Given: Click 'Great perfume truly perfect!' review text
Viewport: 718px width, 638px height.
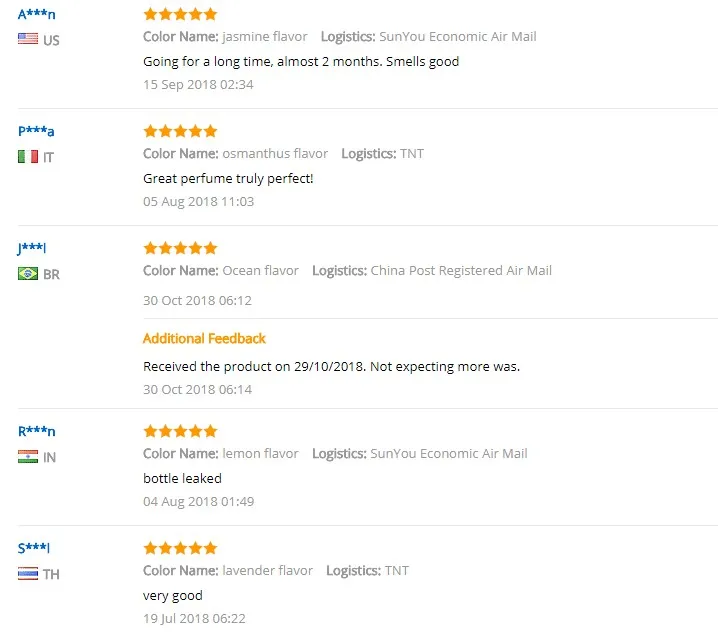Looking at the screenshot, I should 228,179.
